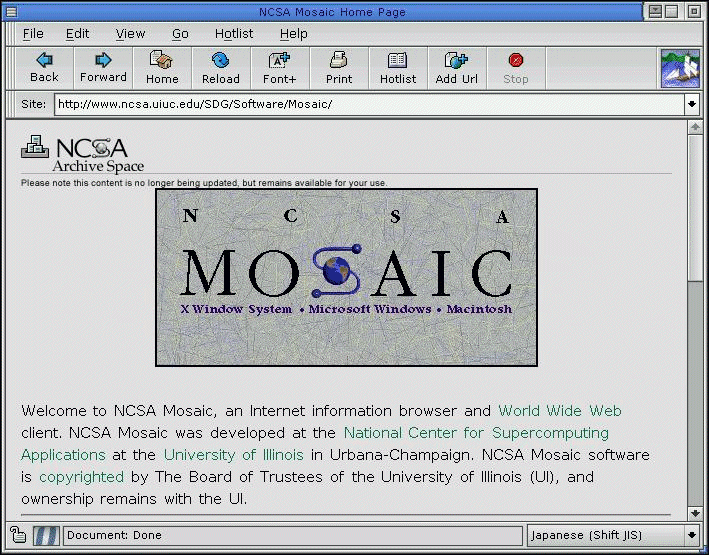Maximize the NCSA Mosaic window
The height and width of the screenshot is (555, 709).
click(x=671, y=11)
